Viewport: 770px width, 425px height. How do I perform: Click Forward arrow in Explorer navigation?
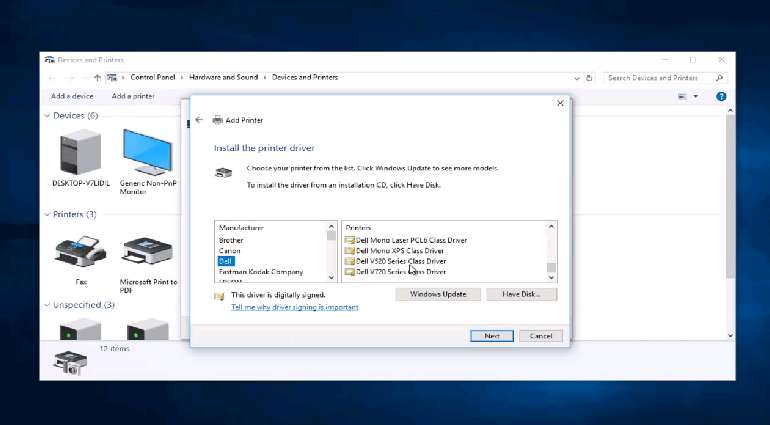pyautogui.click(x=70, y=78)
